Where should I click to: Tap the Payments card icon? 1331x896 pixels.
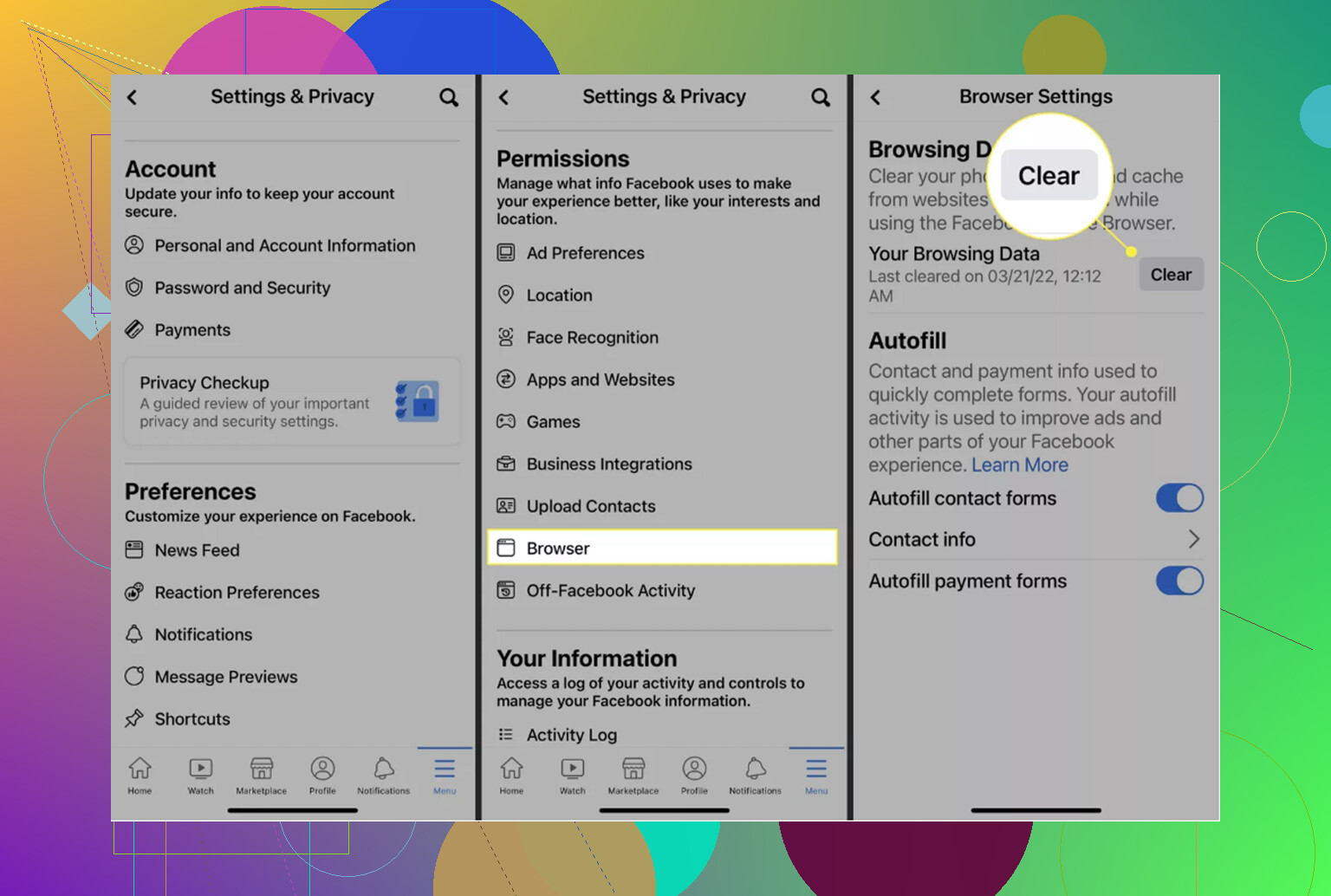[134, 329]
